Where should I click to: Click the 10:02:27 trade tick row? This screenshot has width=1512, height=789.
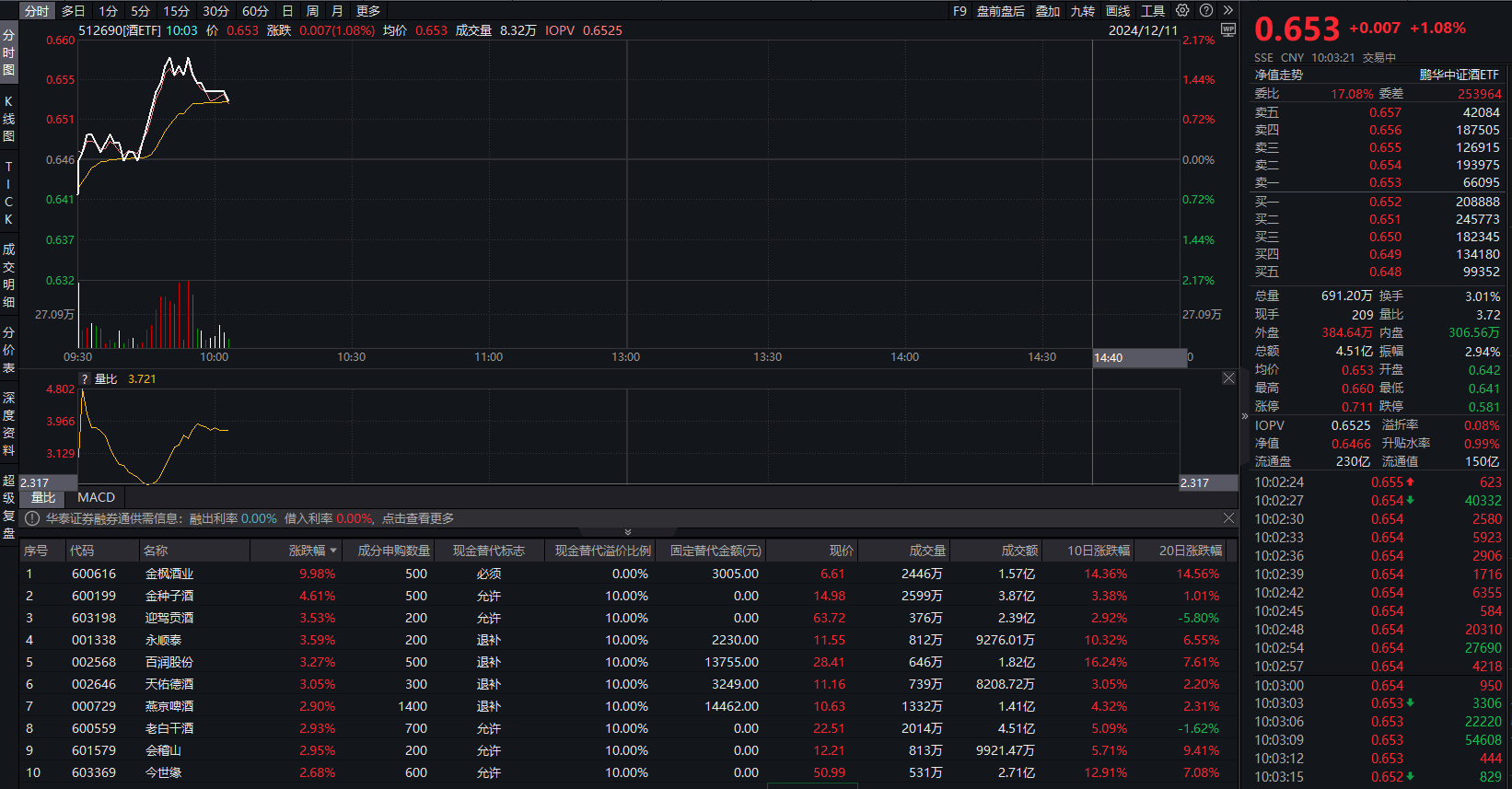pos(1378,501)
